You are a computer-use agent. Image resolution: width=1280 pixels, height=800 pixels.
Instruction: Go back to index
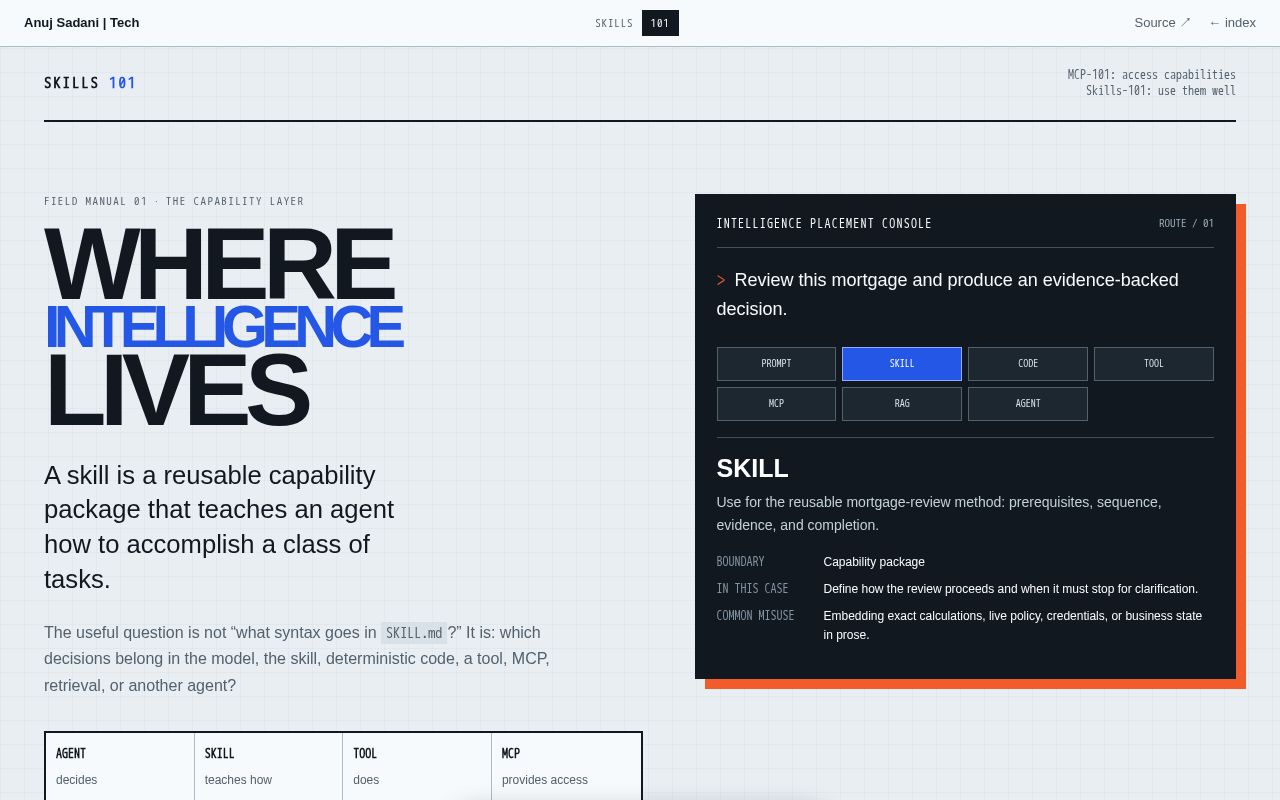coord(1232,23)
